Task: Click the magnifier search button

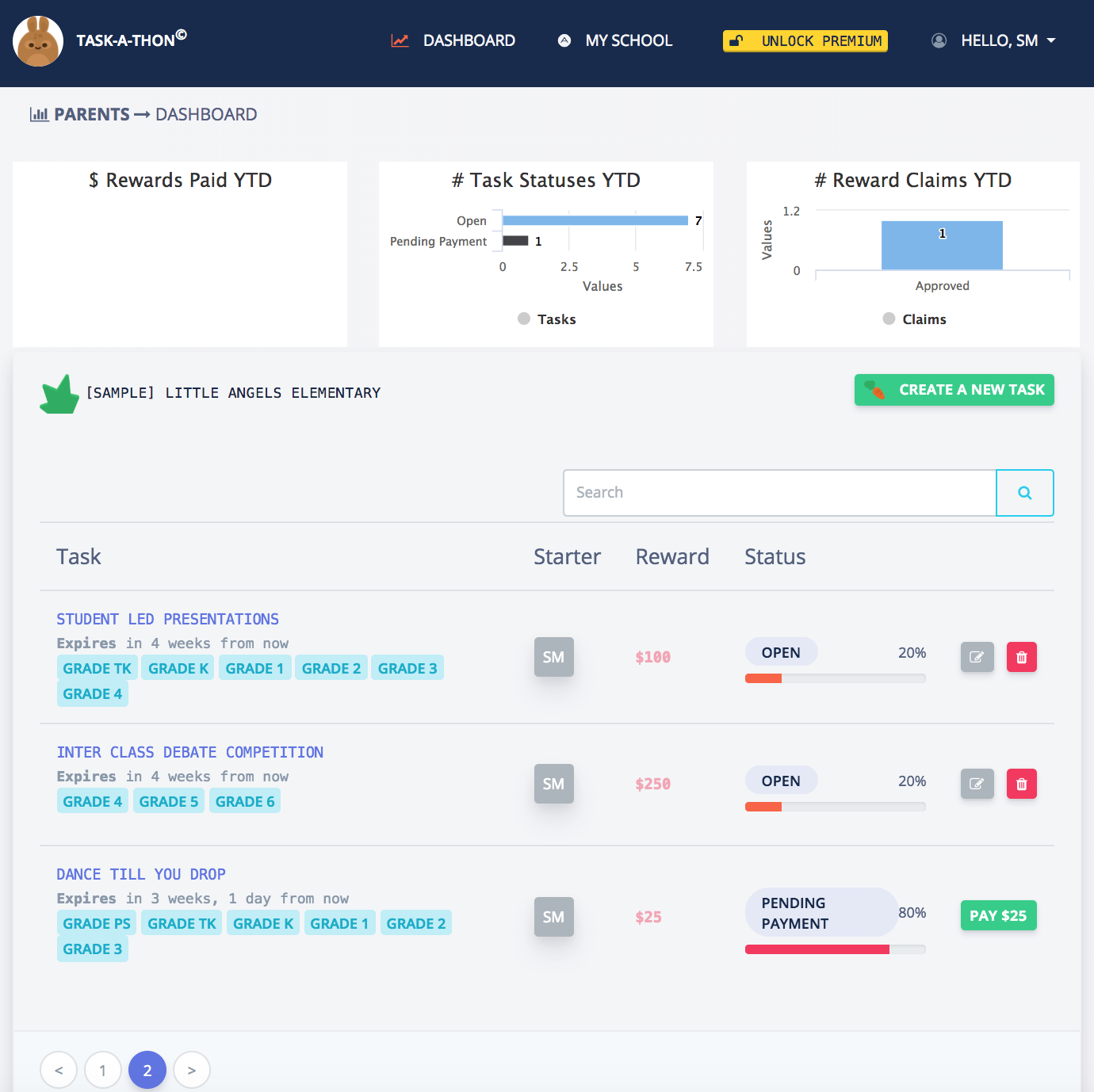Action: 1025,493
